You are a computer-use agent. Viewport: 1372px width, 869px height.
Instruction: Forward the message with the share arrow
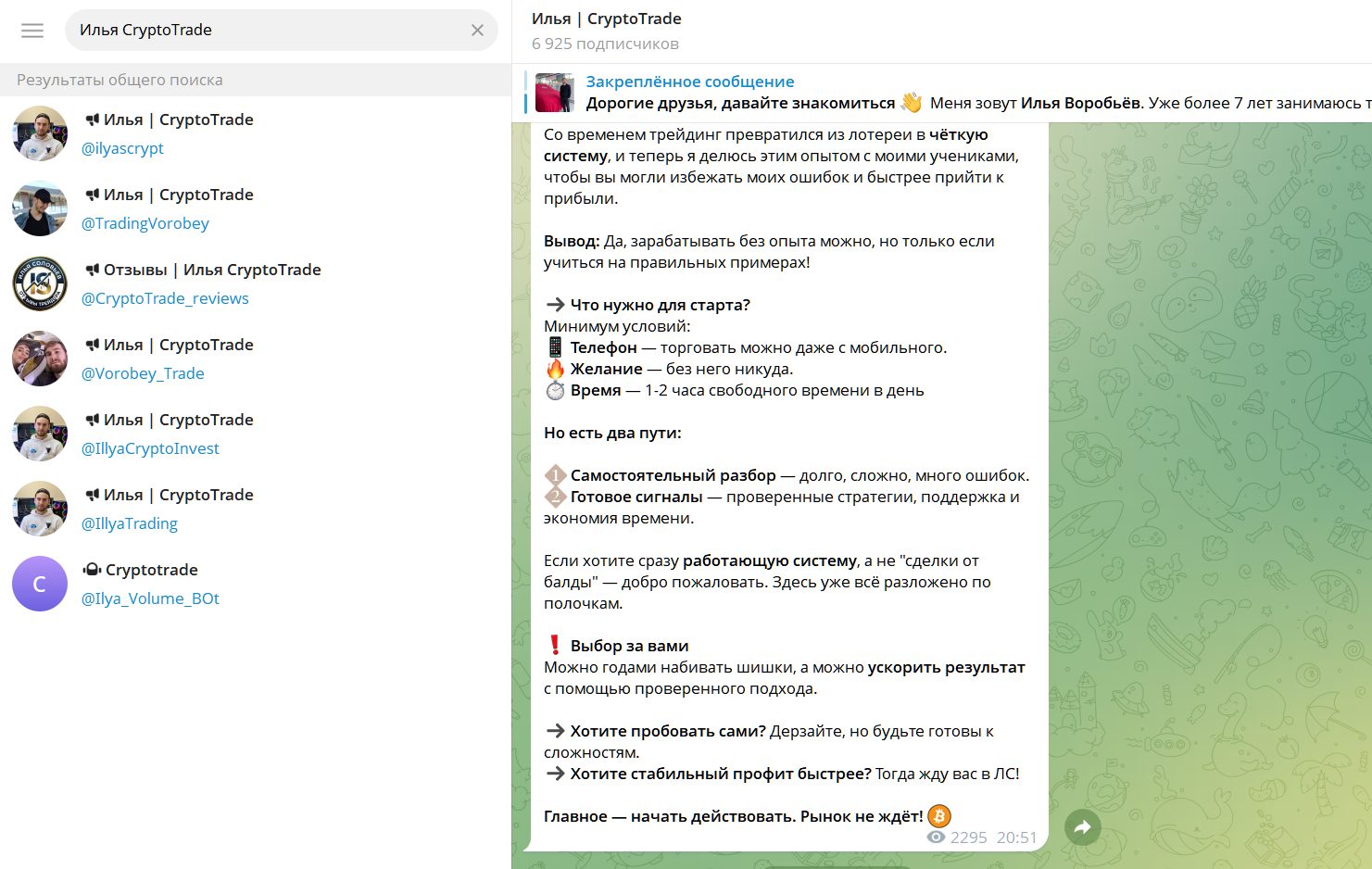(x=1082, y=827)
